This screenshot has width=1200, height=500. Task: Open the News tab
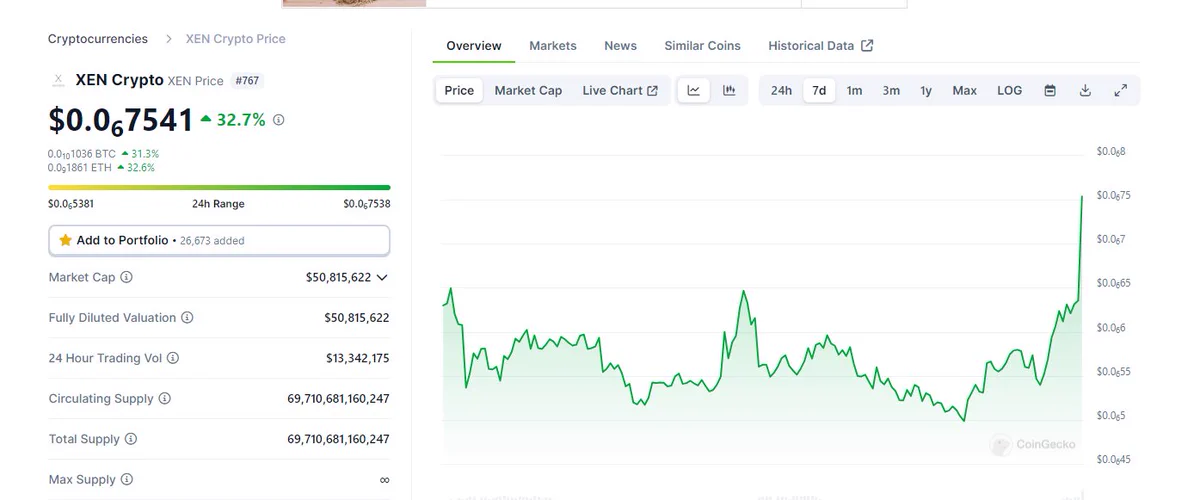[620, 46]
